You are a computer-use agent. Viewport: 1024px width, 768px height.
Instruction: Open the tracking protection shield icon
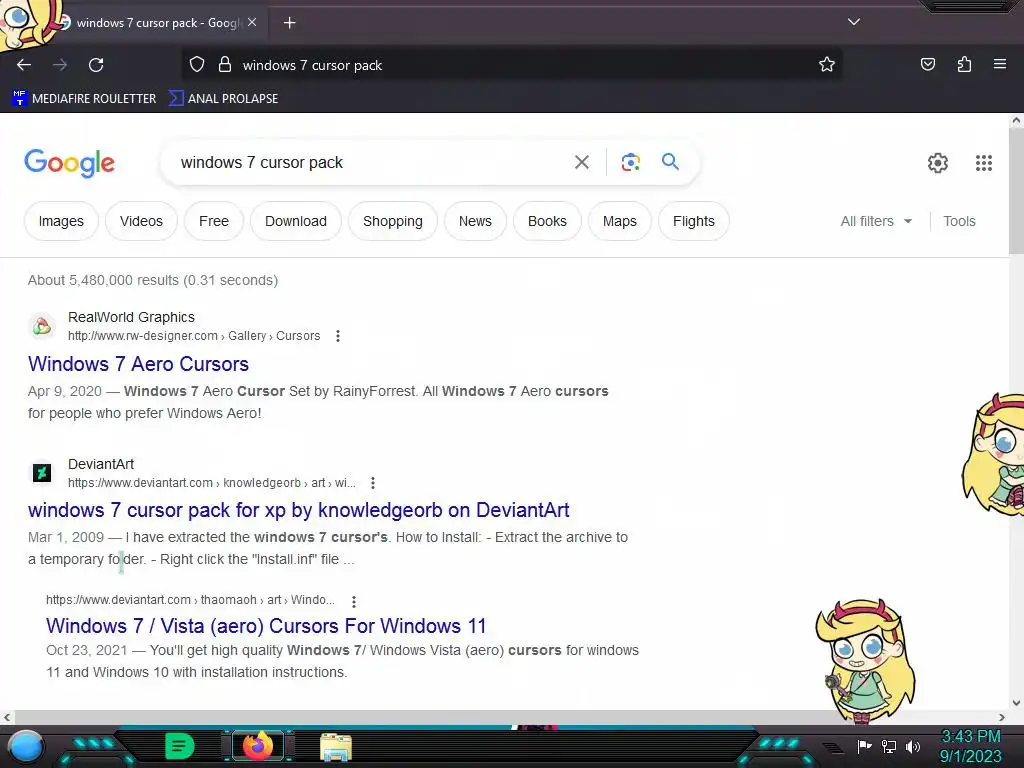click(197, 65)
